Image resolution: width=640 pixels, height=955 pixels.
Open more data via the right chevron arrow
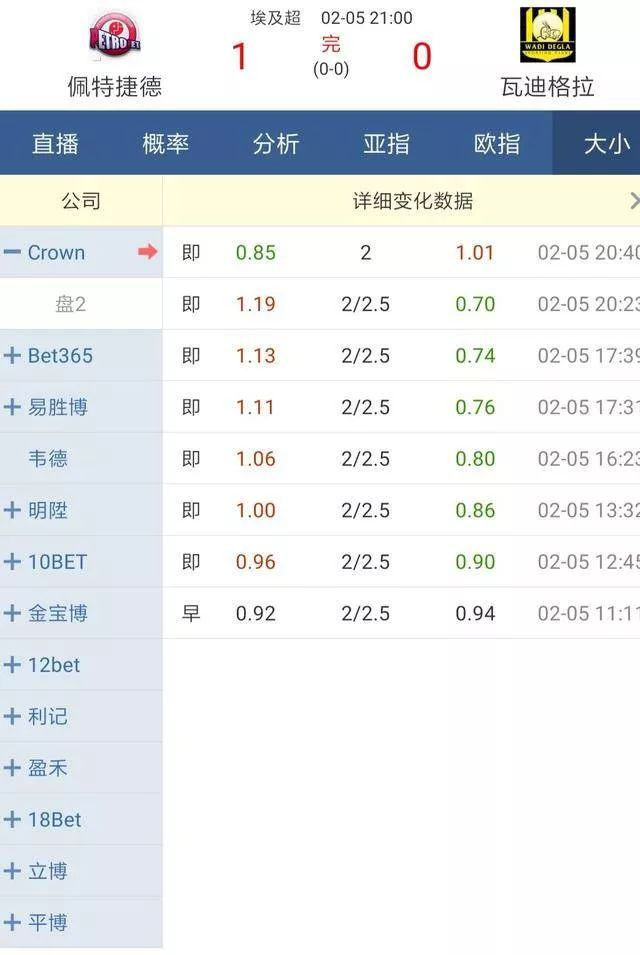tap(633, 200)
